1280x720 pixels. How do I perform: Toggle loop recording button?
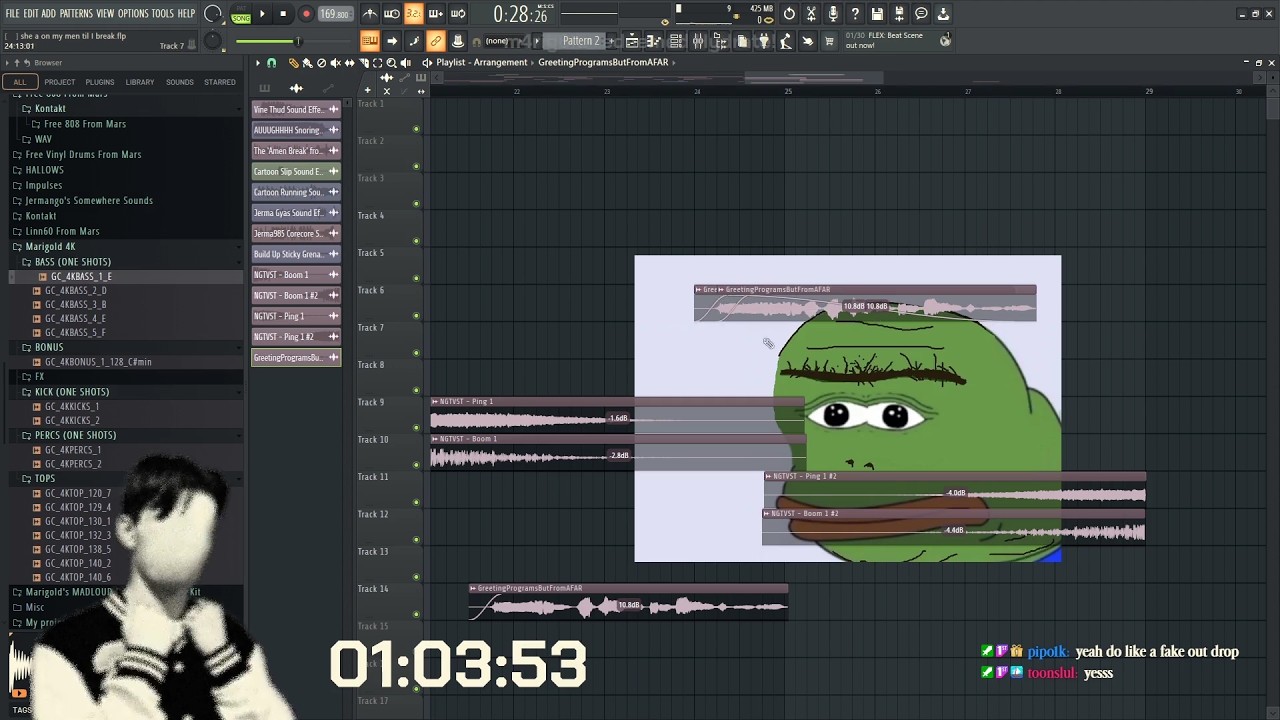pos(458,14)
